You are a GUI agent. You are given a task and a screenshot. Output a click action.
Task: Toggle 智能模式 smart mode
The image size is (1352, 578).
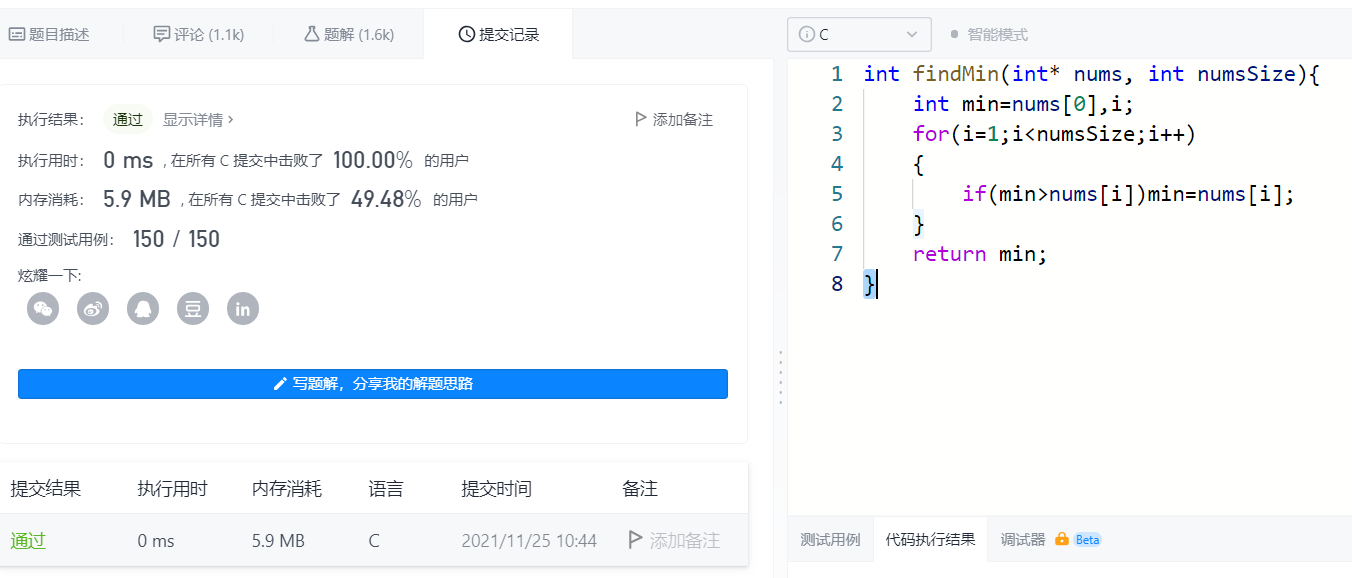[989, 34]
